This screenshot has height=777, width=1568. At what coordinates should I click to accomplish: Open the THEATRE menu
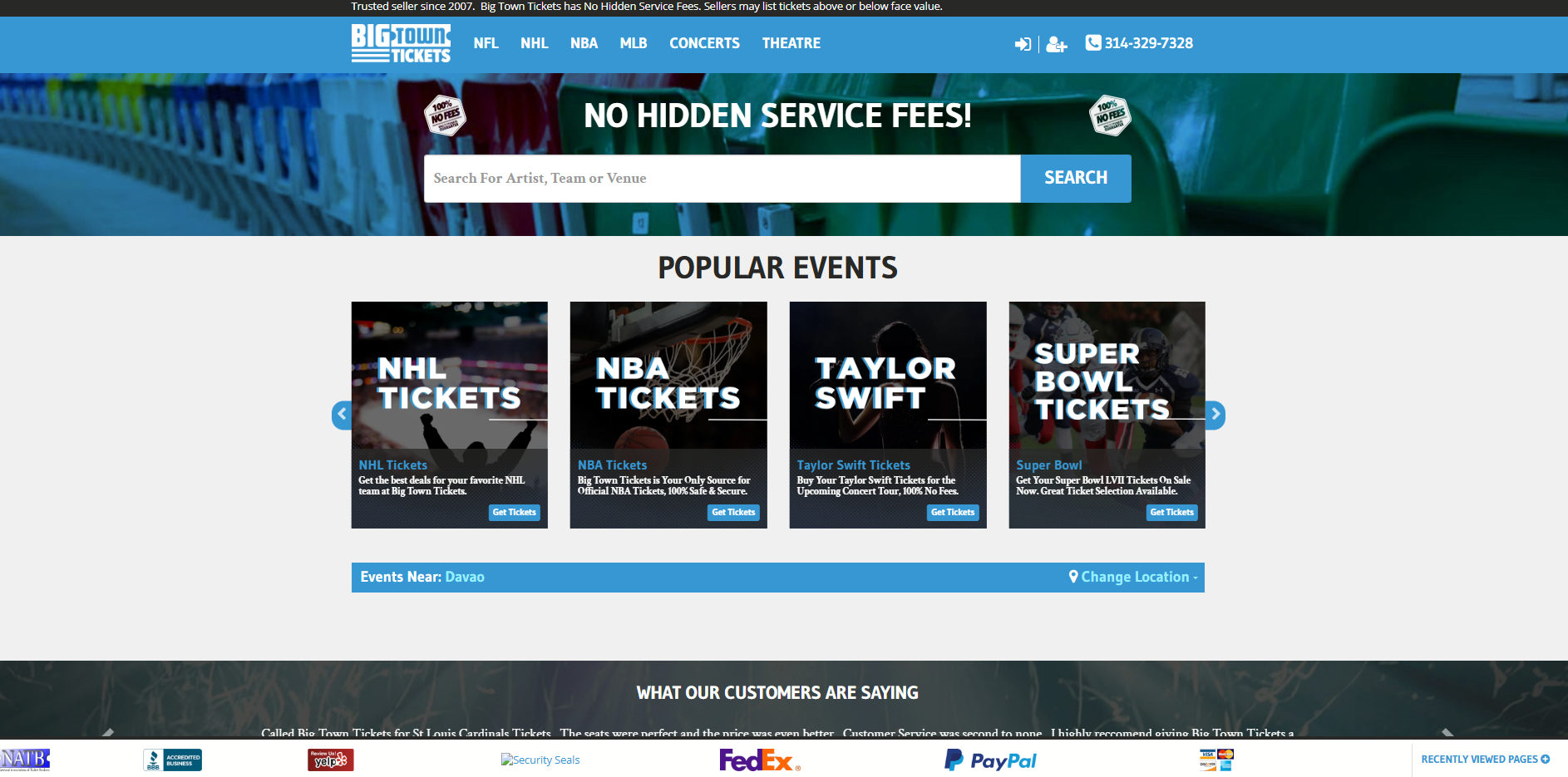[x=791, y=43]
